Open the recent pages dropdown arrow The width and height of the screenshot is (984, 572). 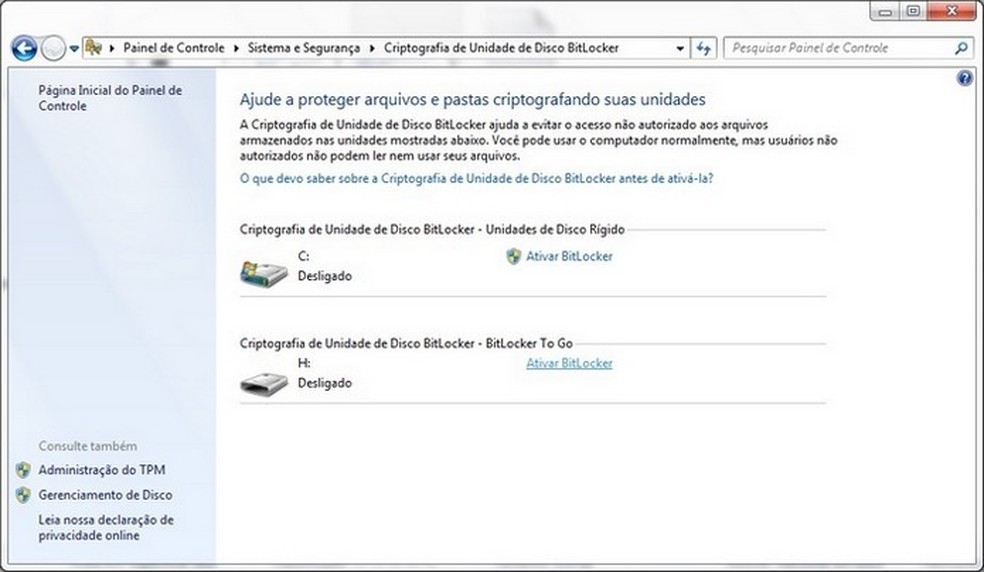pos(74,48)
